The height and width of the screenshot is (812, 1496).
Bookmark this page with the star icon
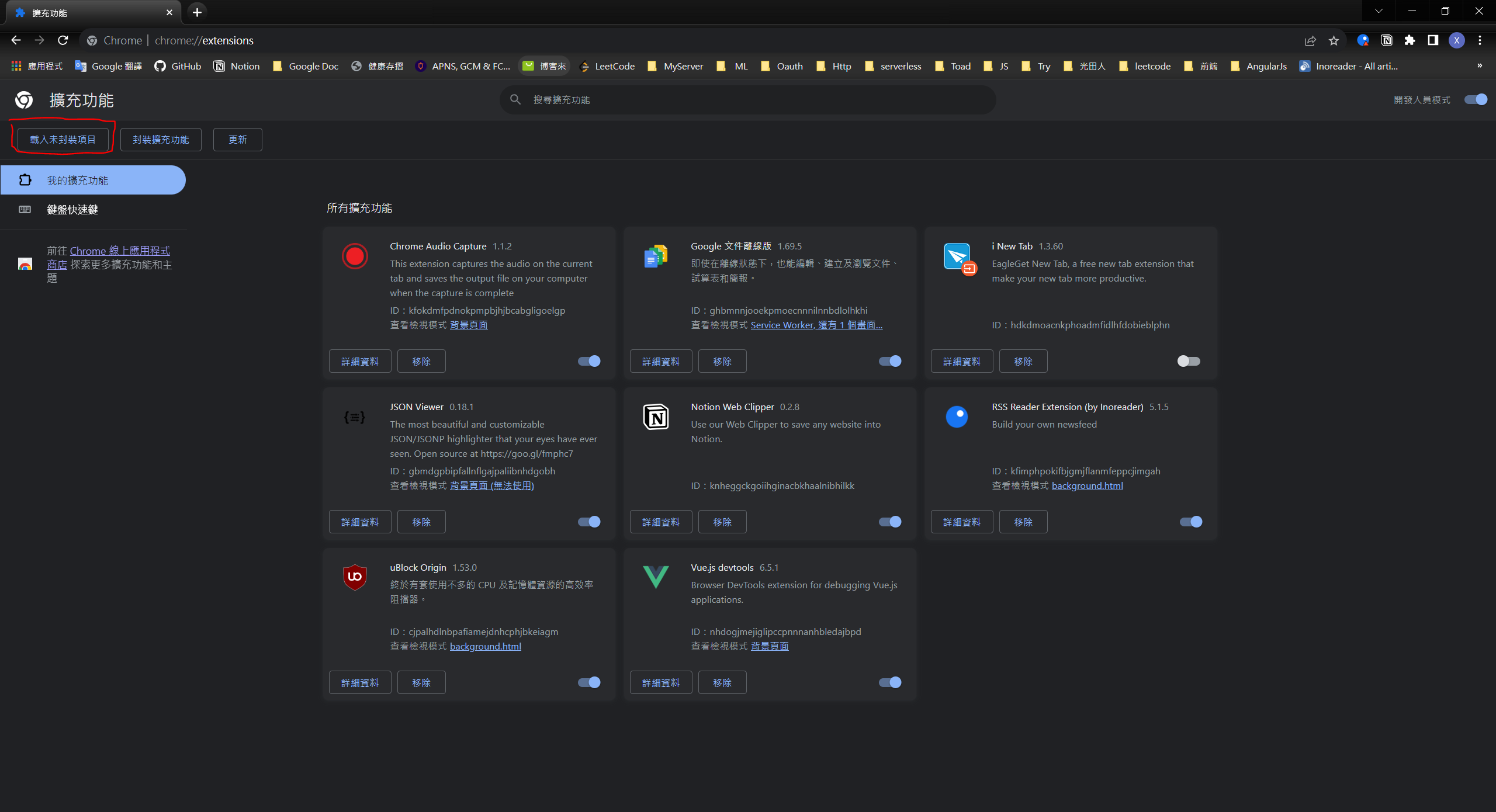(1334, 40)
